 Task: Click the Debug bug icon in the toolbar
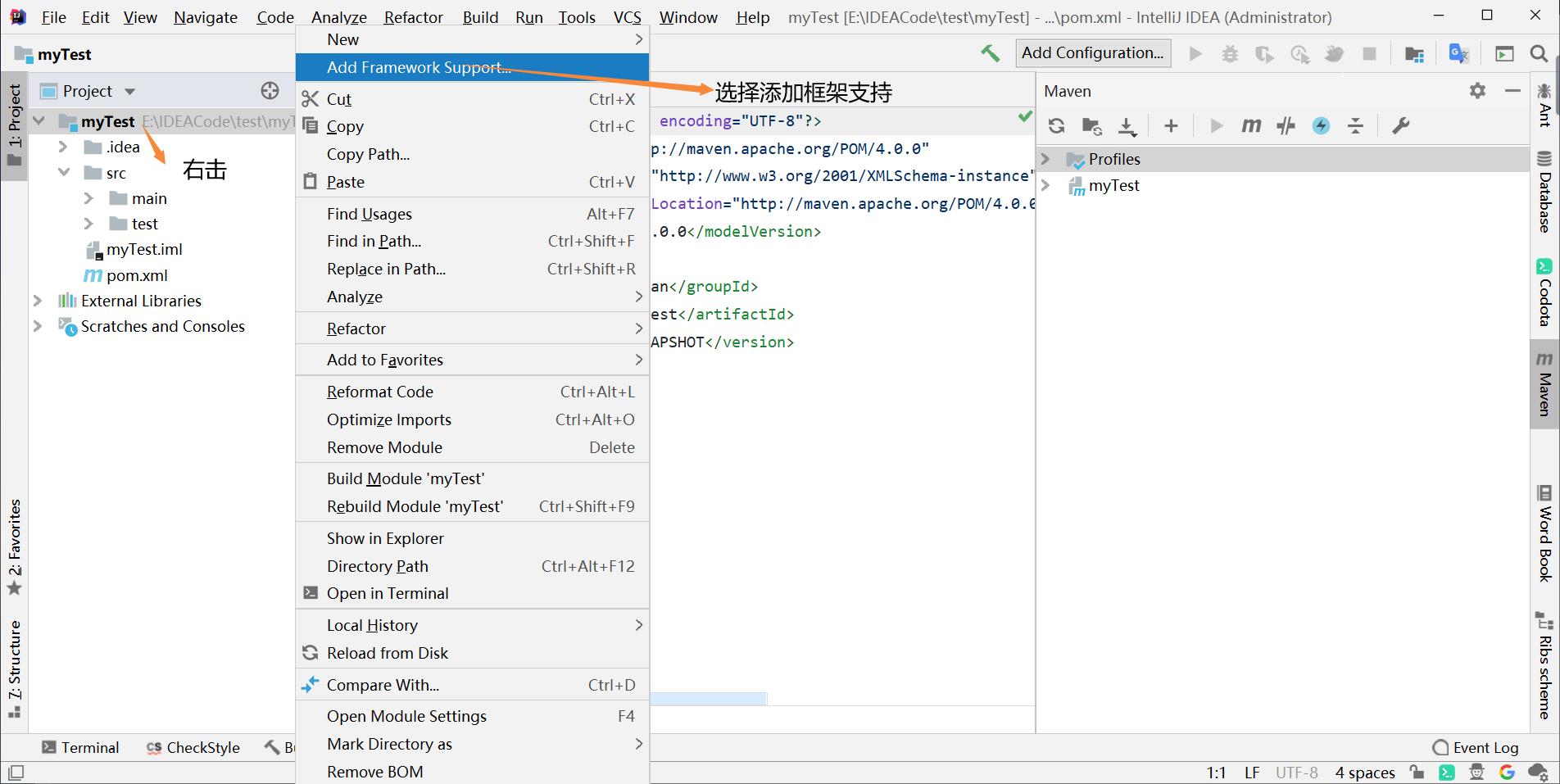pyautogui.click(x=1230, y=54)
